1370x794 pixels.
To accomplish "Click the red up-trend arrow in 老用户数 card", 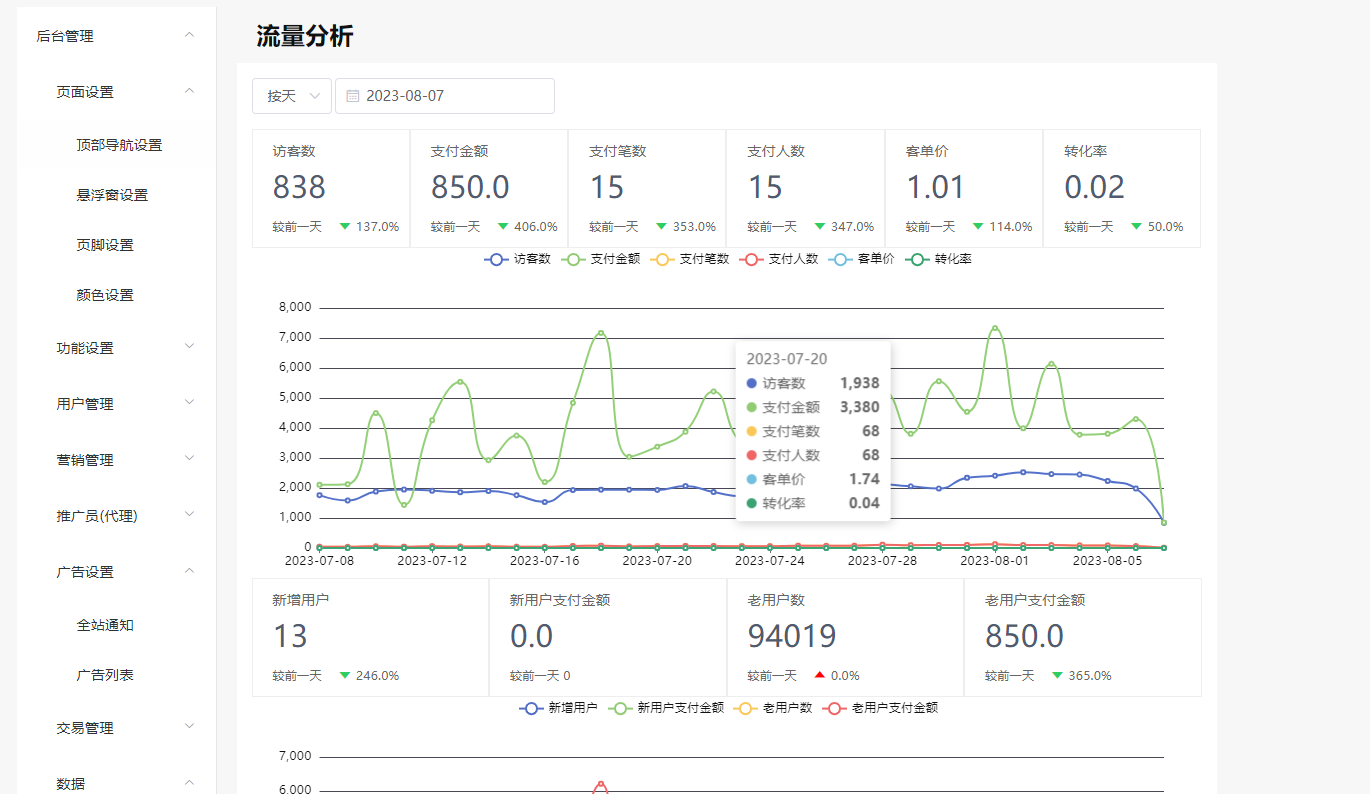I will click(x=820, y=675).
